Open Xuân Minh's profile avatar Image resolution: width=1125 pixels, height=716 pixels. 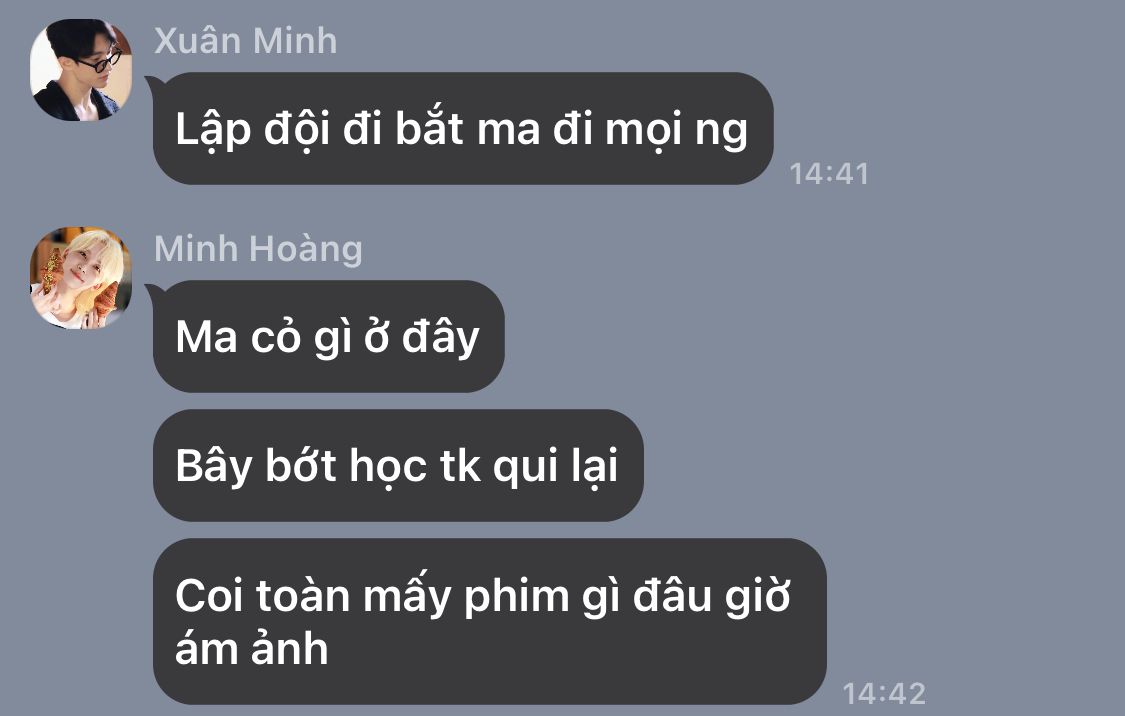pos(81,70)
